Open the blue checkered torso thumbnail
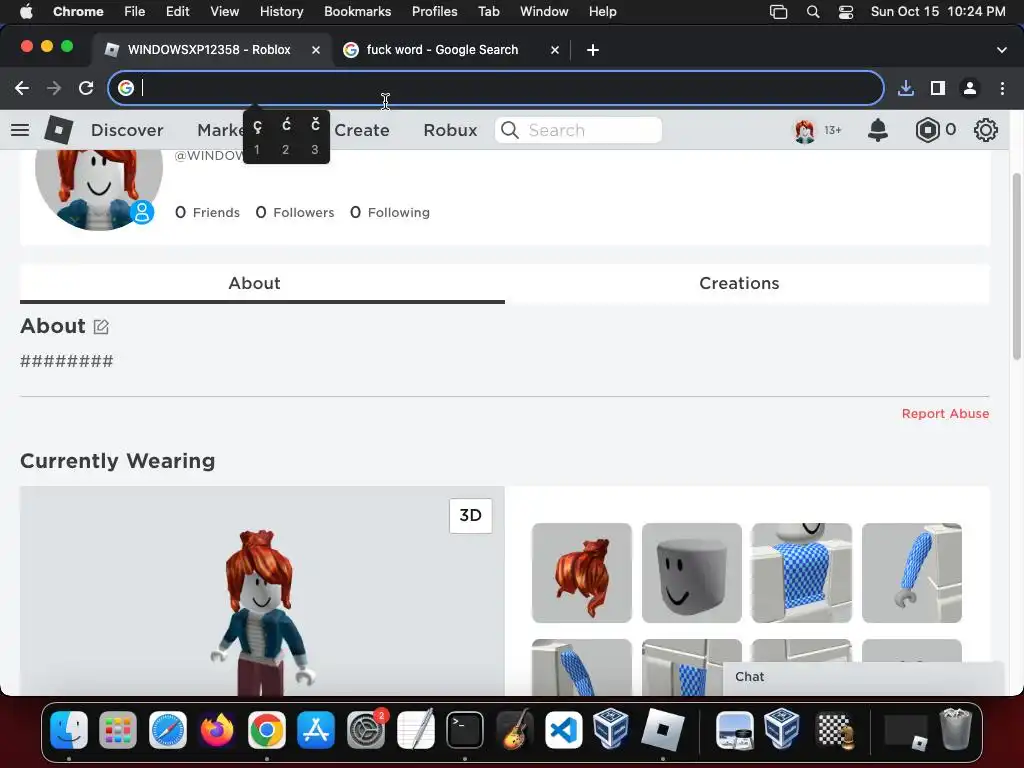This screenshot has width=1024, height=768. pyautogui.click(x=801, y=573)
